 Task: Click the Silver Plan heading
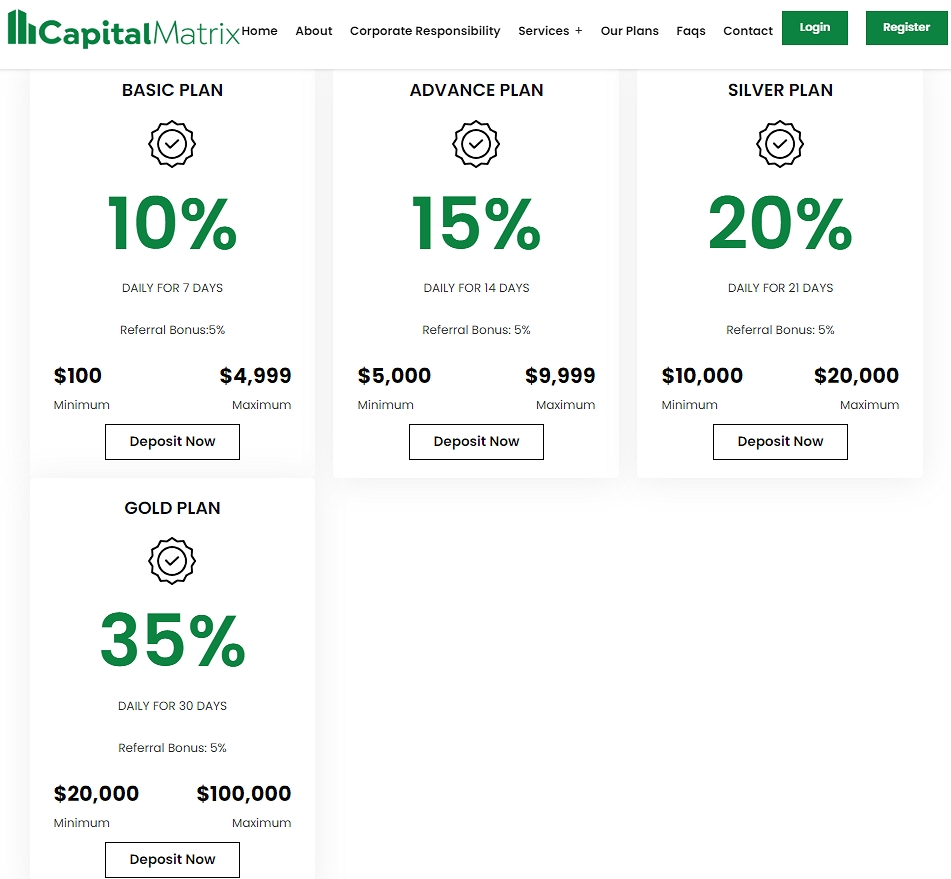click(x=780, y=90)
